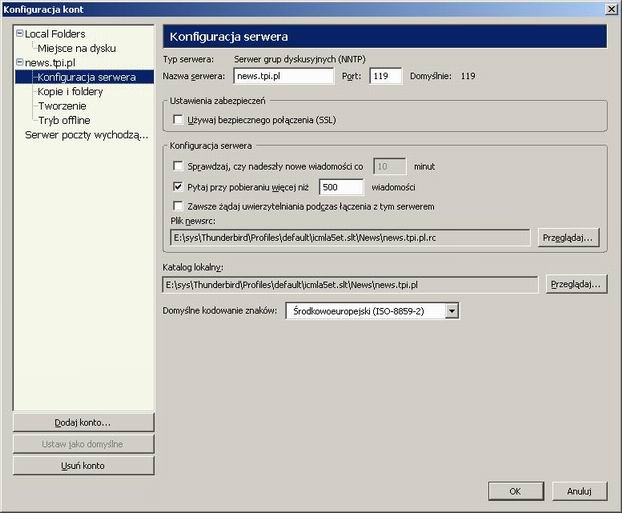Open the Tworzenie settings page

pos(62,105)
